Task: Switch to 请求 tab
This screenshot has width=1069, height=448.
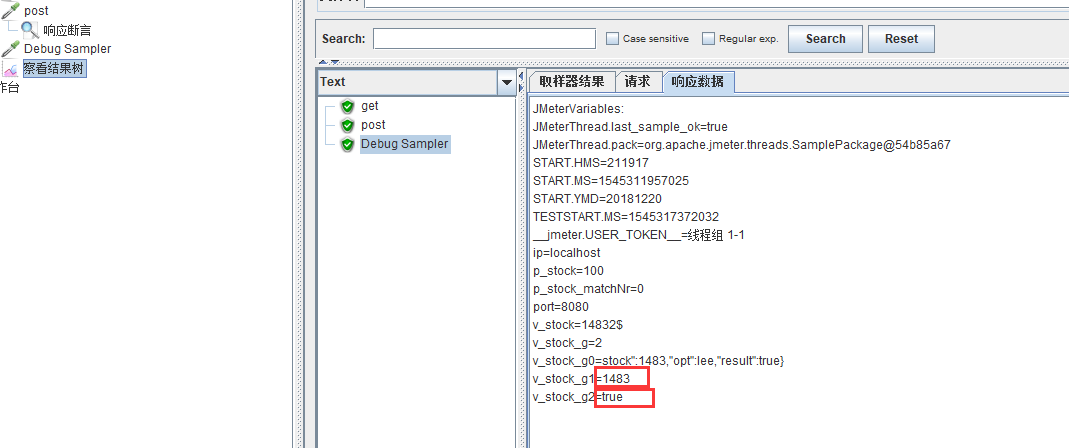Action: tap(638, 82)
